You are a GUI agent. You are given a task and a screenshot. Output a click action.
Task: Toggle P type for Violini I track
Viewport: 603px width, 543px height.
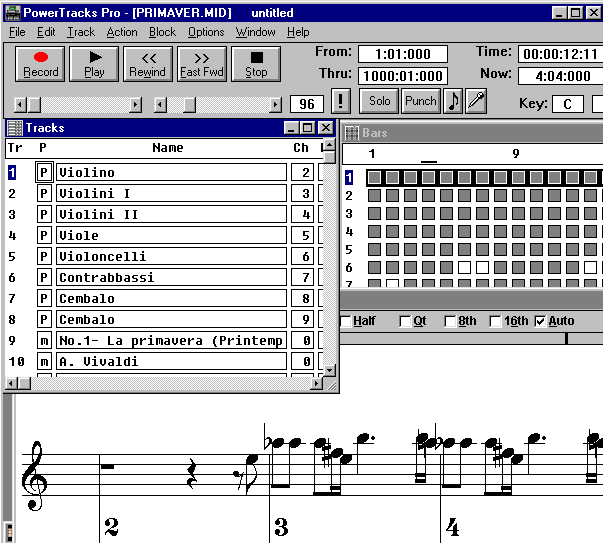(44, 193)
